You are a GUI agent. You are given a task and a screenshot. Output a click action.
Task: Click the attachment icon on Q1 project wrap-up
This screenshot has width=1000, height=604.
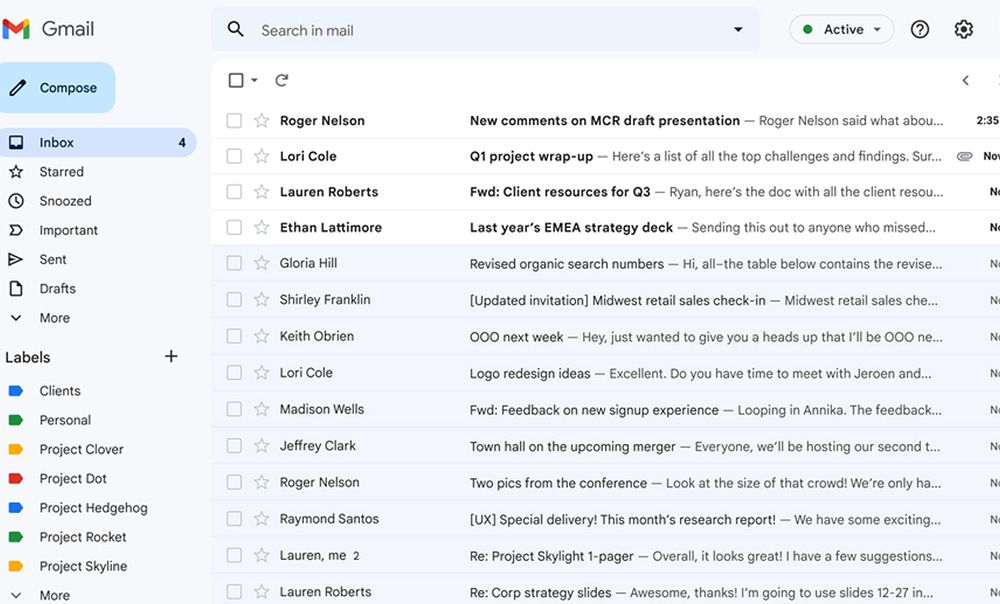point(963,156)
